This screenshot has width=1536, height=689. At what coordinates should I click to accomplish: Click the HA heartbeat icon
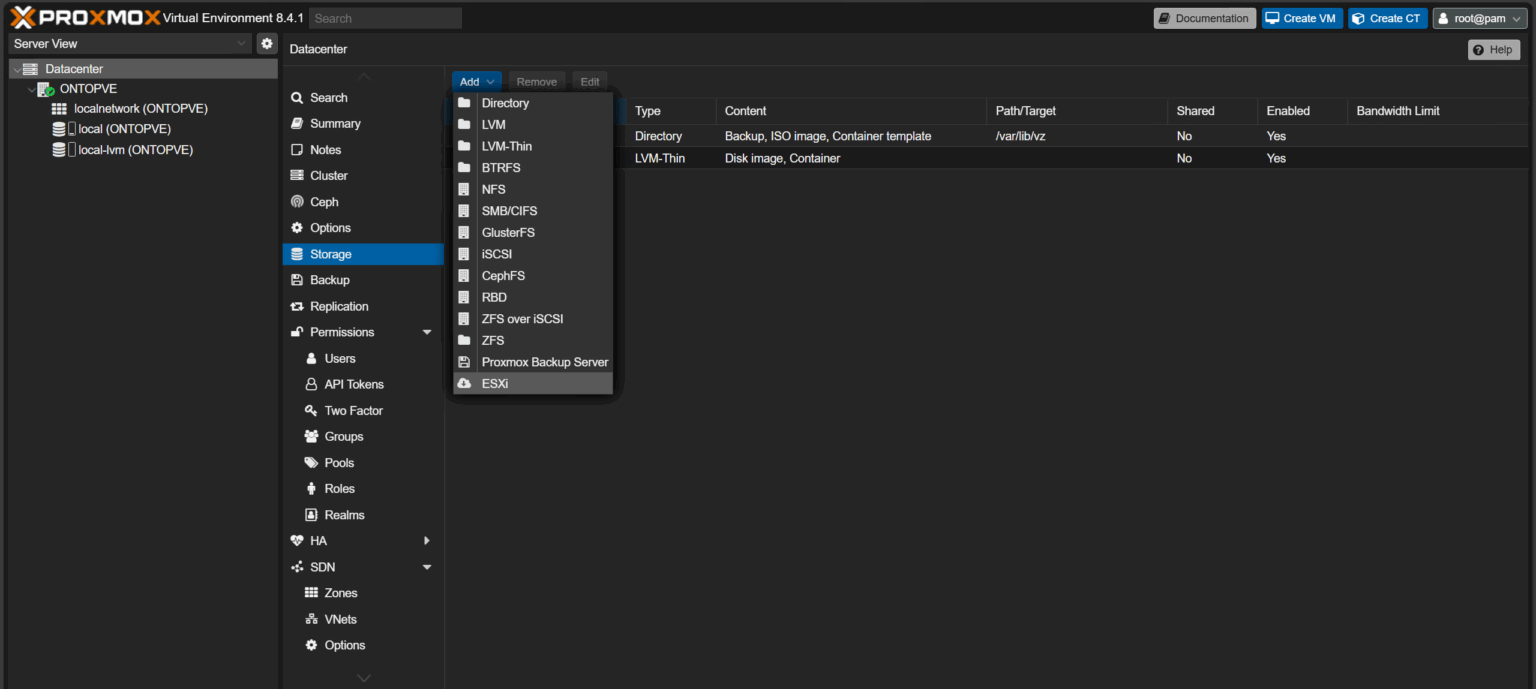click(x=297, y=541)
